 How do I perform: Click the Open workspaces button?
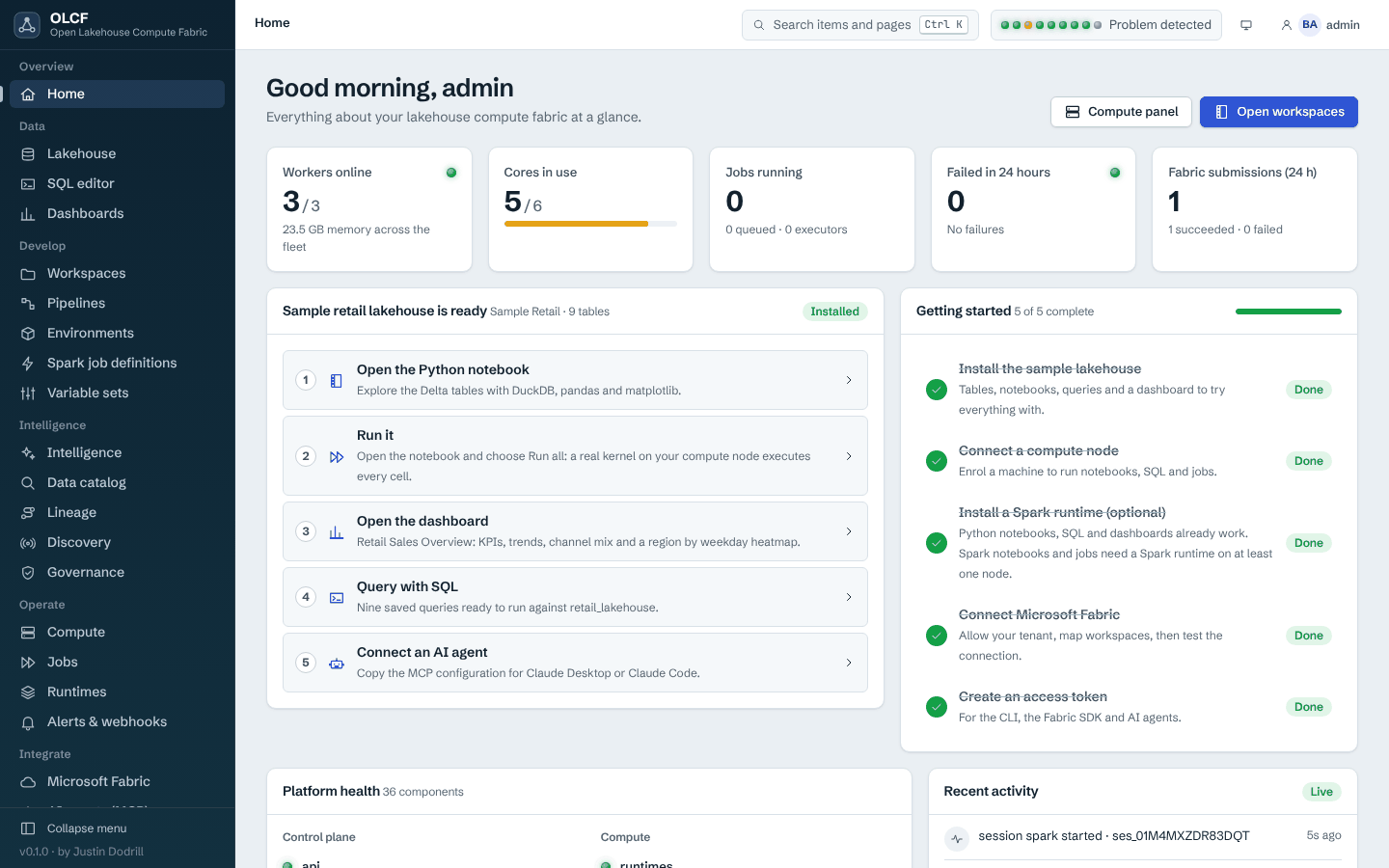pyautogui.click(x=1279, y=112)
